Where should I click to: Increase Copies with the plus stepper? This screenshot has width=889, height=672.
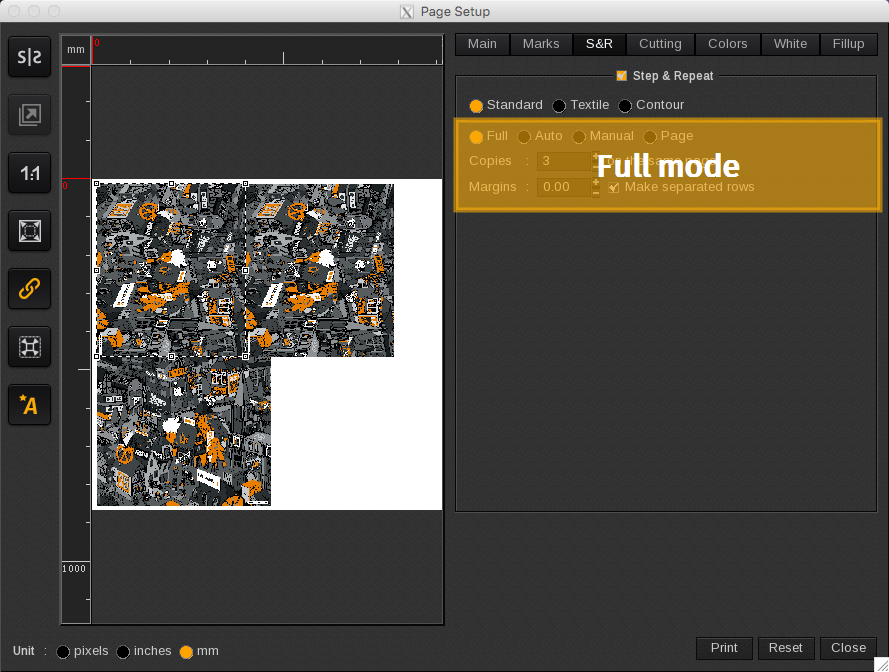(596, 155)
